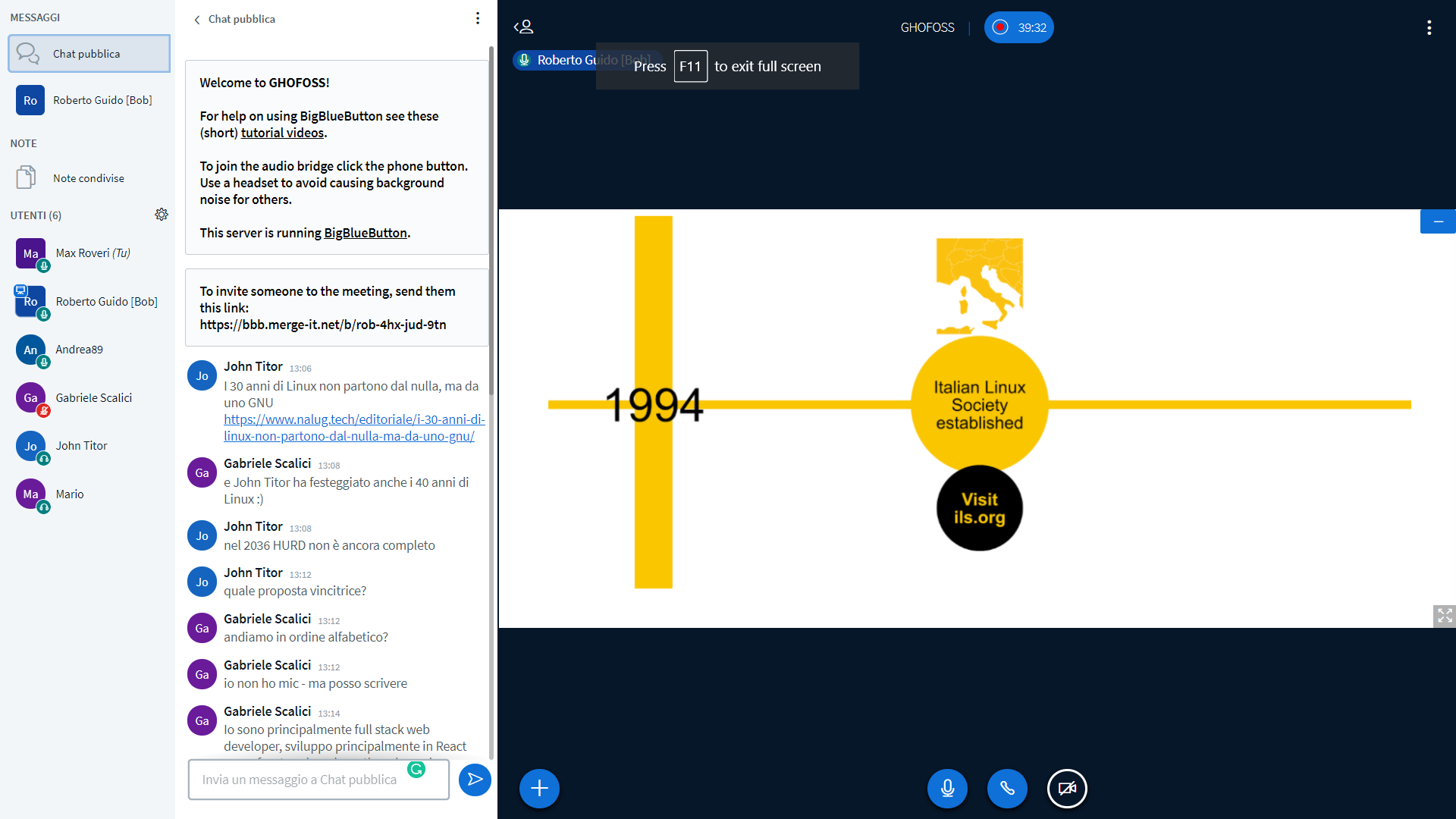Minimize the presentation with the minus button
Viewport: 1456px width, 819px height.
tap(1438, 221)
